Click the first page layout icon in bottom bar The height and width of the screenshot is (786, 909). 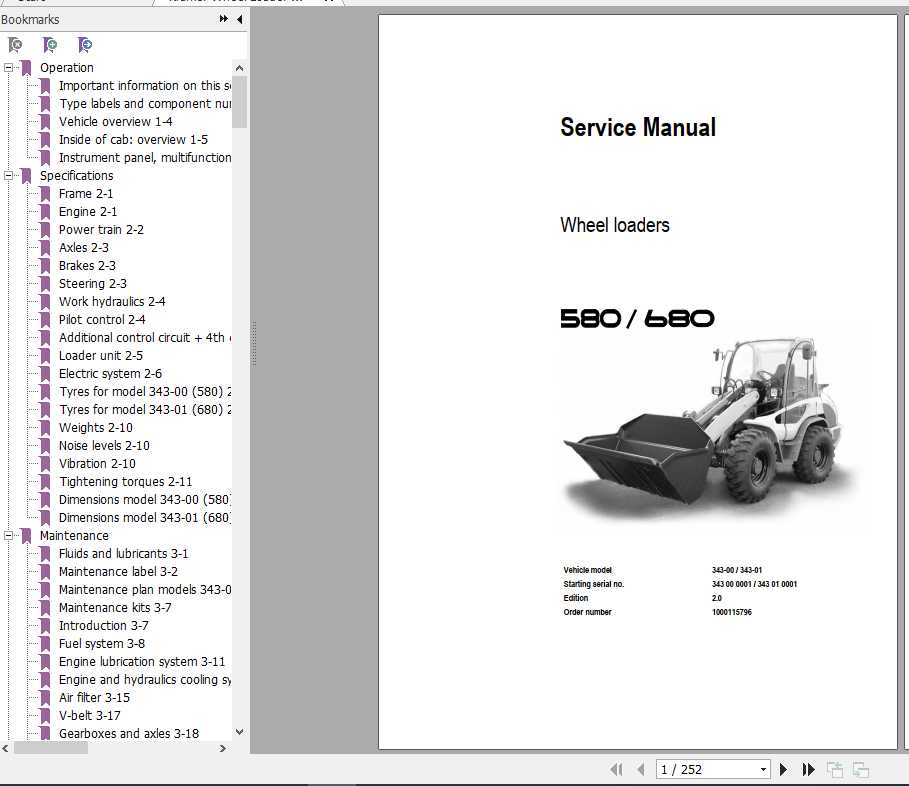coord(835,769)
